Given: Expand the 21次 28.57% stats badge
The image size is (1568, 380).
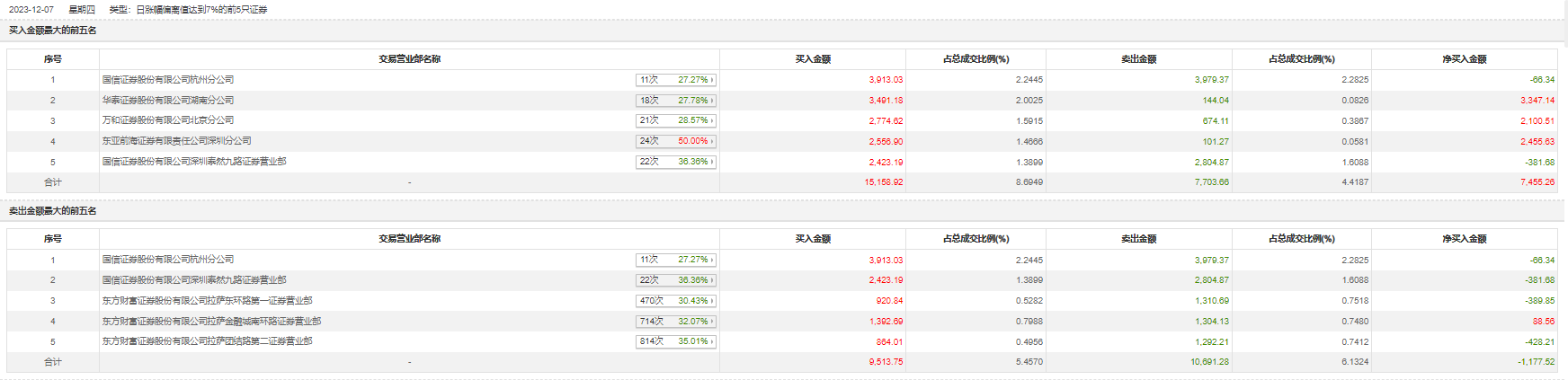Looking at the screenshot, I should coord(676,120).
